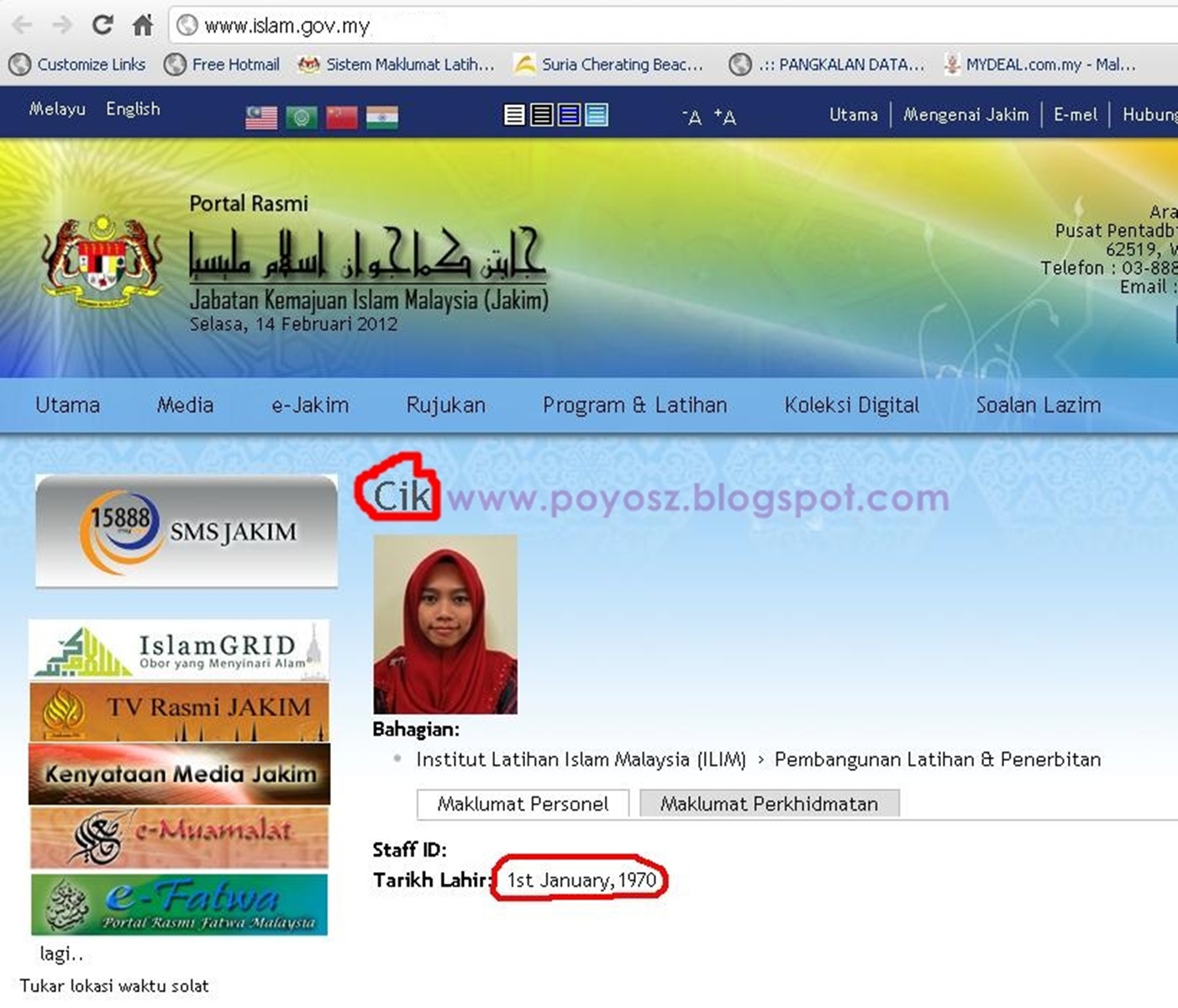Click the browser back arrow
Image resolution: width=1178 pixels, height=1008 pixels.
point(23,25)
